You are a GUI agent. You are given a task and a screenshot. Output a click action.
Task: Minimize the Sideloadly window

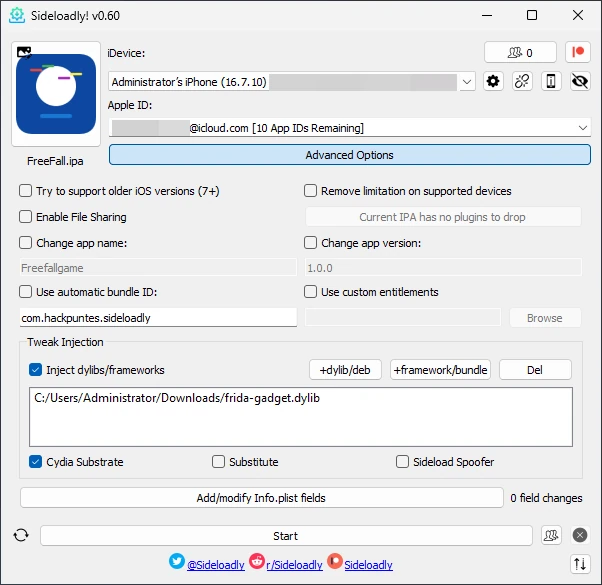click(x=487, y=15)
